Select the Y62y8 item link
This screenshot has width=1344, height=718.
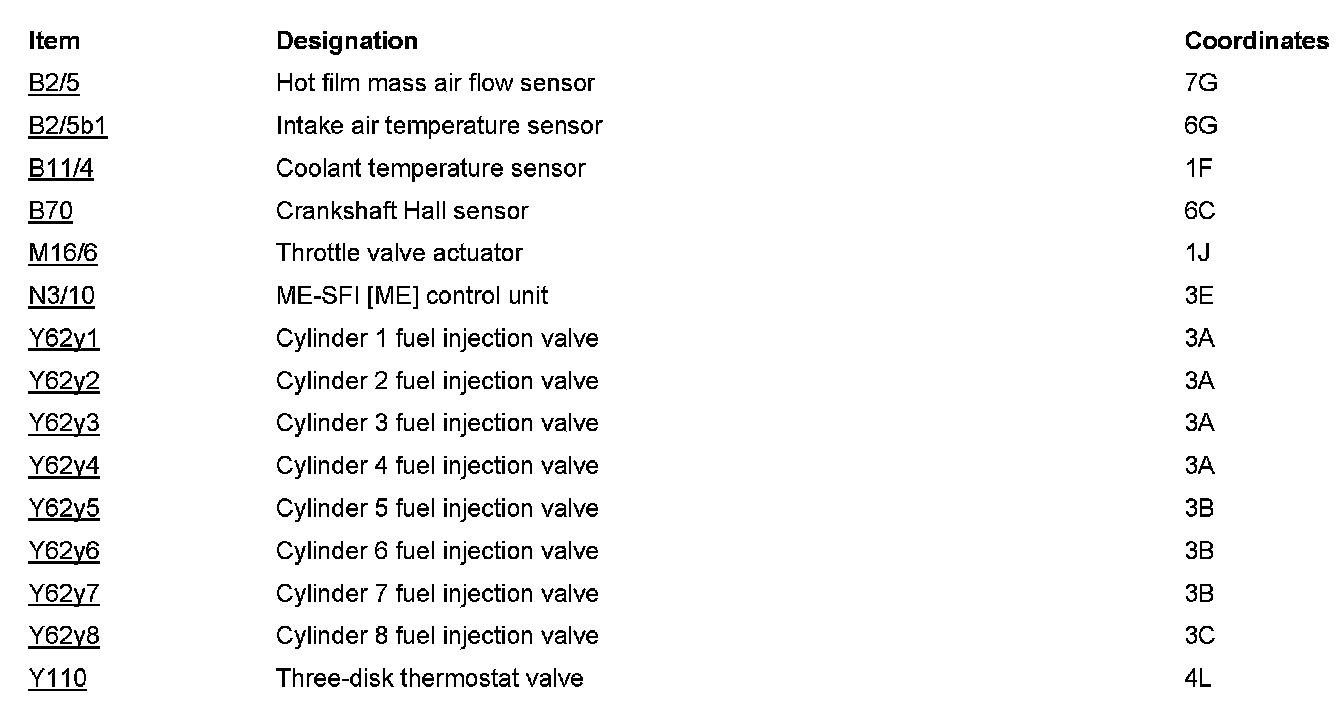64,636
